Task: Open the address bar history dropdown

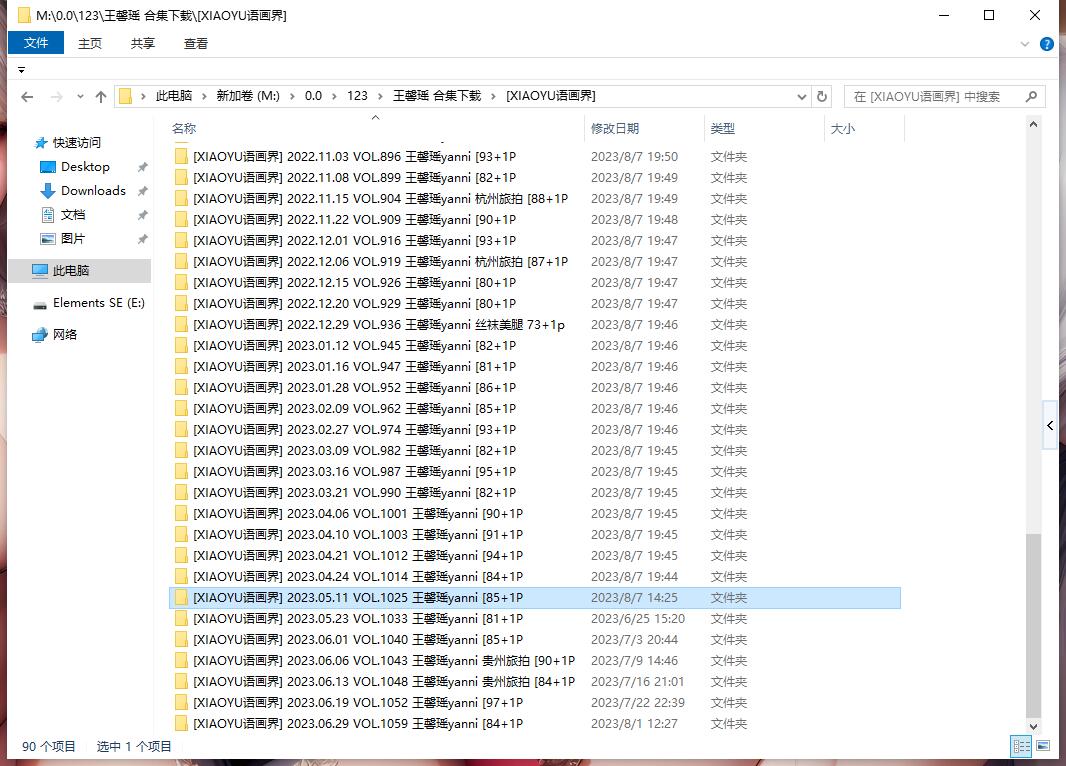Action: click(x=802, y=97)
